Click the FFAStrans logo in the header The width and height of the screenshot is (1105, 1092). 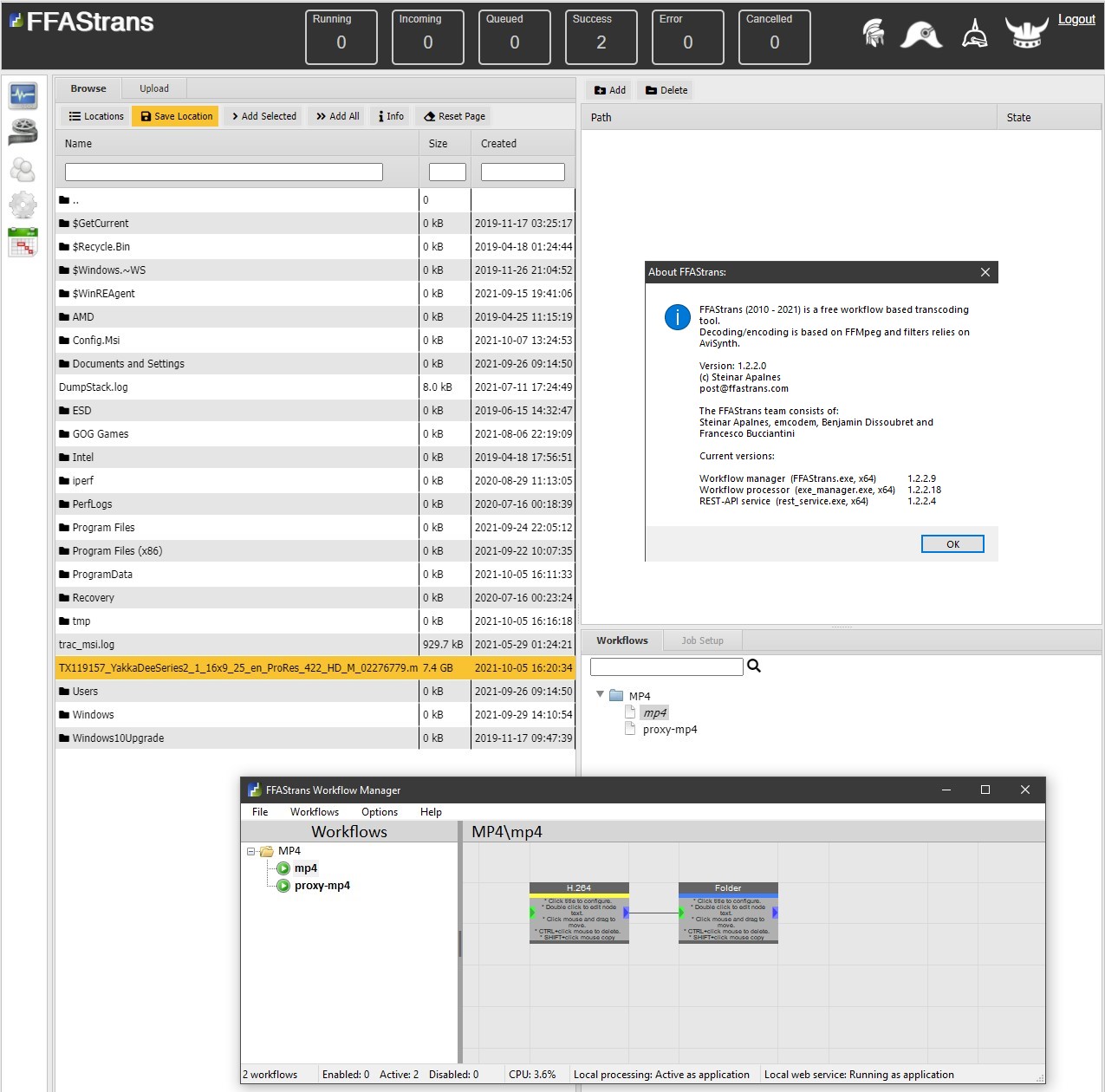pyautogui.click(x=81, y=22)
